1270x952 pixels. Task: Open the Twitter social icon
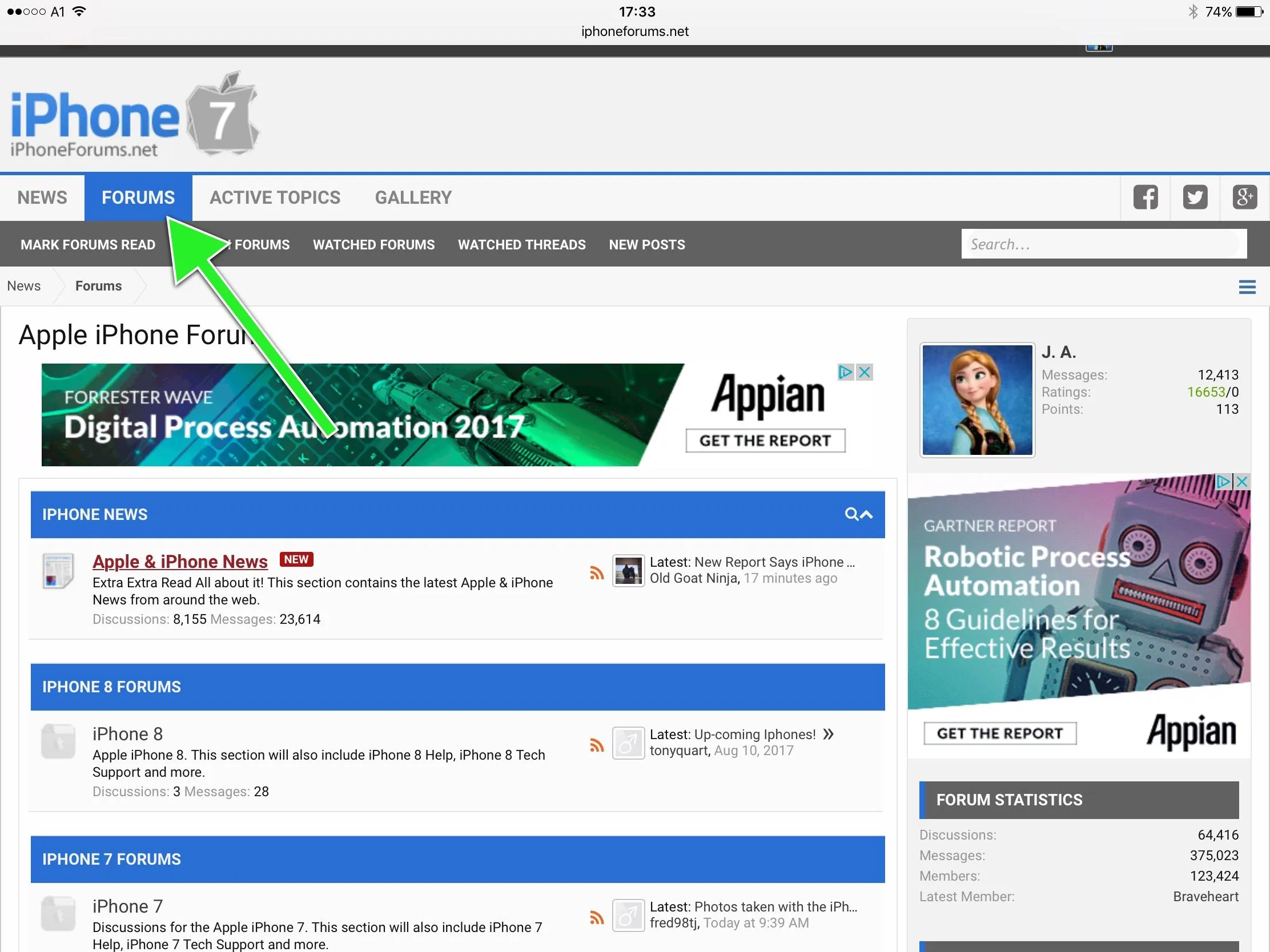[1195, 197]
